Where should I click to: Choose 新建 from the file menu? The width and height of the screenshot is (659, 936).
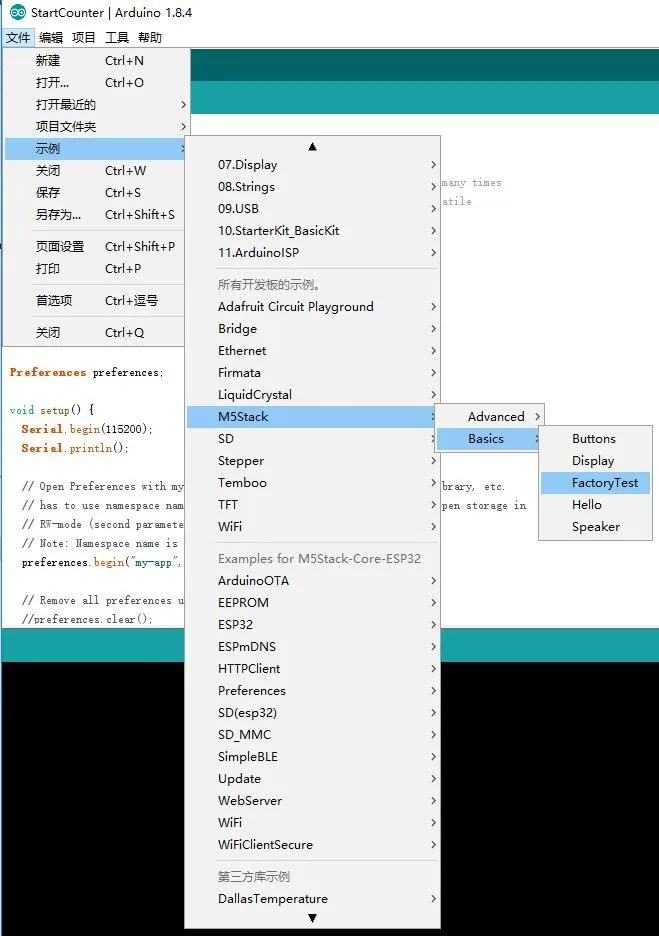pyautogui.click(x=96, y=60)
